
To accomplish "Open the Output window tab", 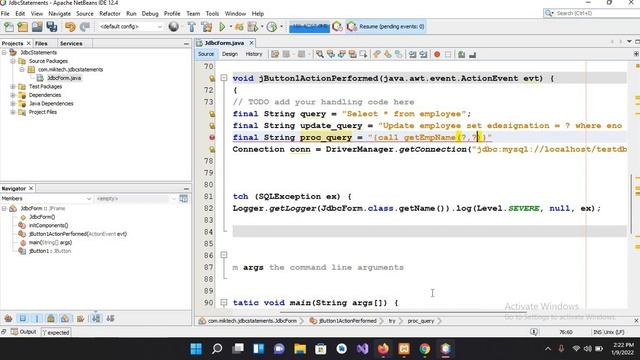I will (x=23, y=332).
